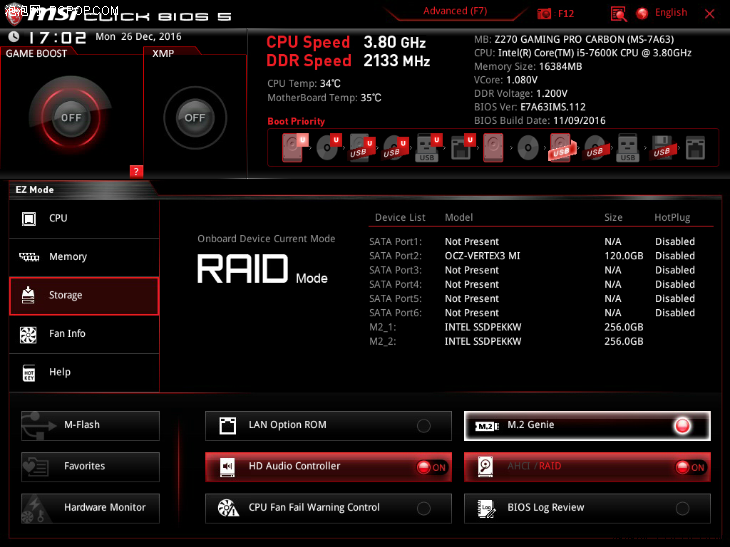Screen dimensions: 730x547
Task: Click the CPU Temp 34°C reading
Action: point(304,84)
